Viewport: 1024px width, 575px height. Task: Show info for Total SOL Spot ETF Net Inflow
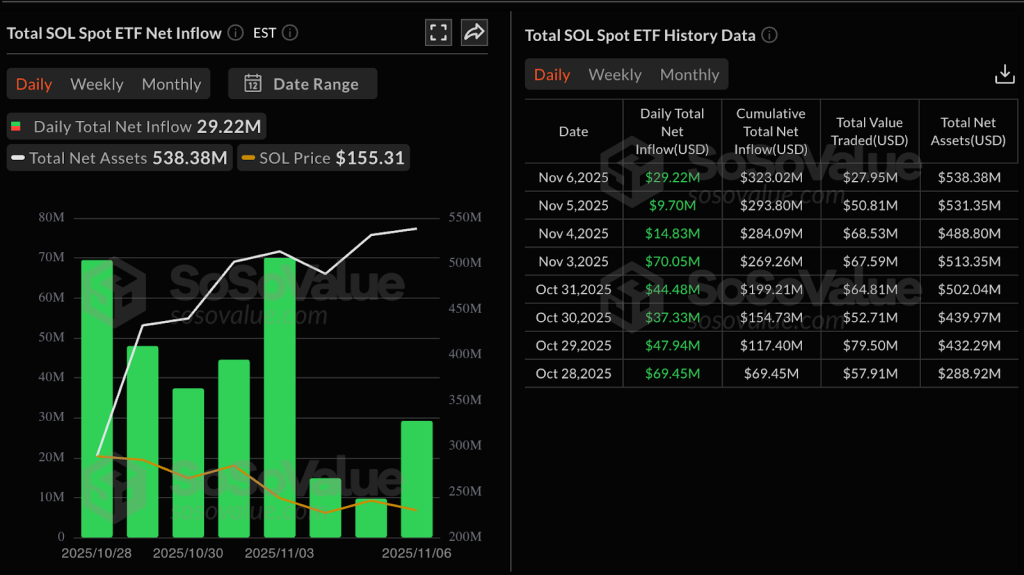[x=236, y=33]
